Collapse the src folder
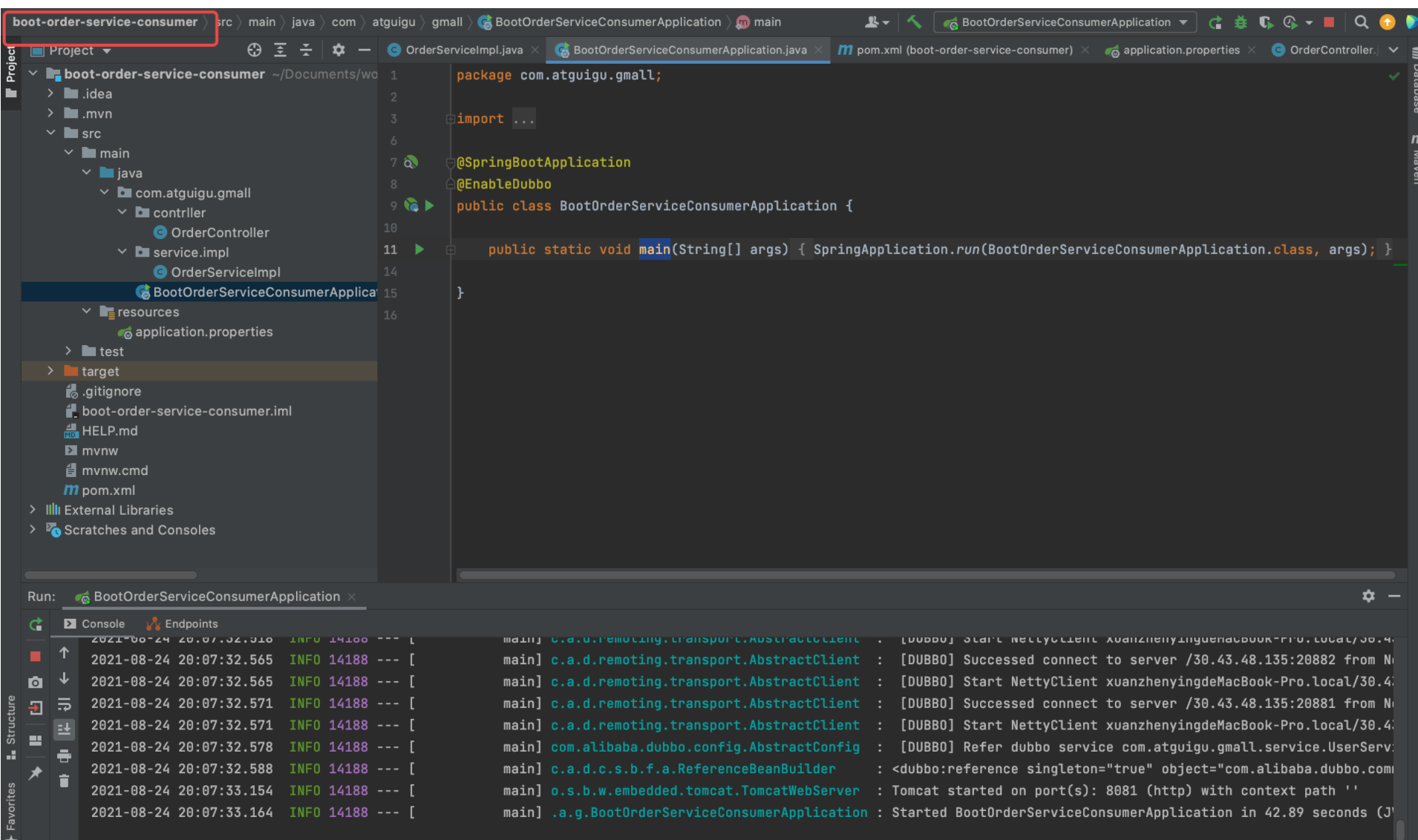The width and height of the screenshot is (1418, 840). (x=50, y=133)
